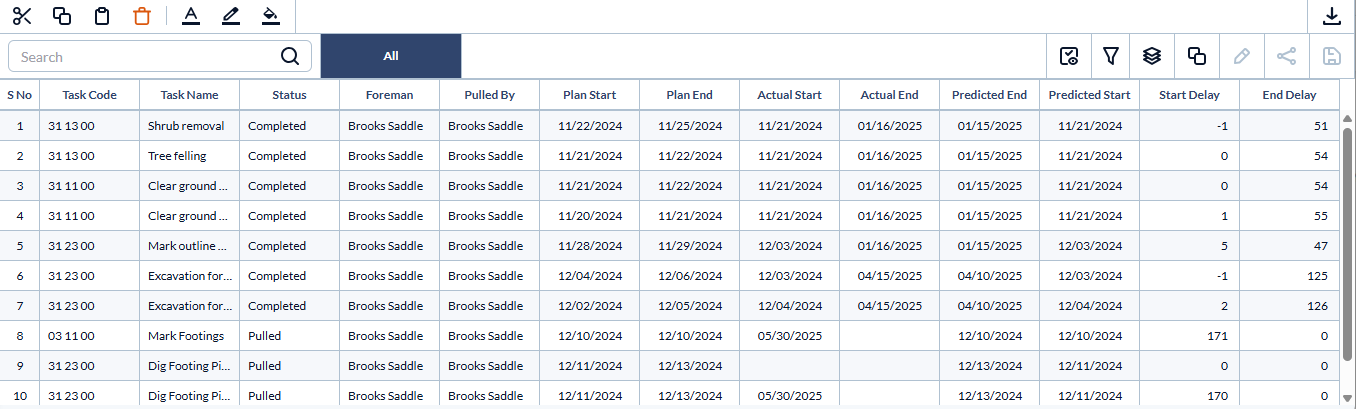Click the orange Delete trash icon
This screenshot has width=1356, height=409.
click(141, 16)
